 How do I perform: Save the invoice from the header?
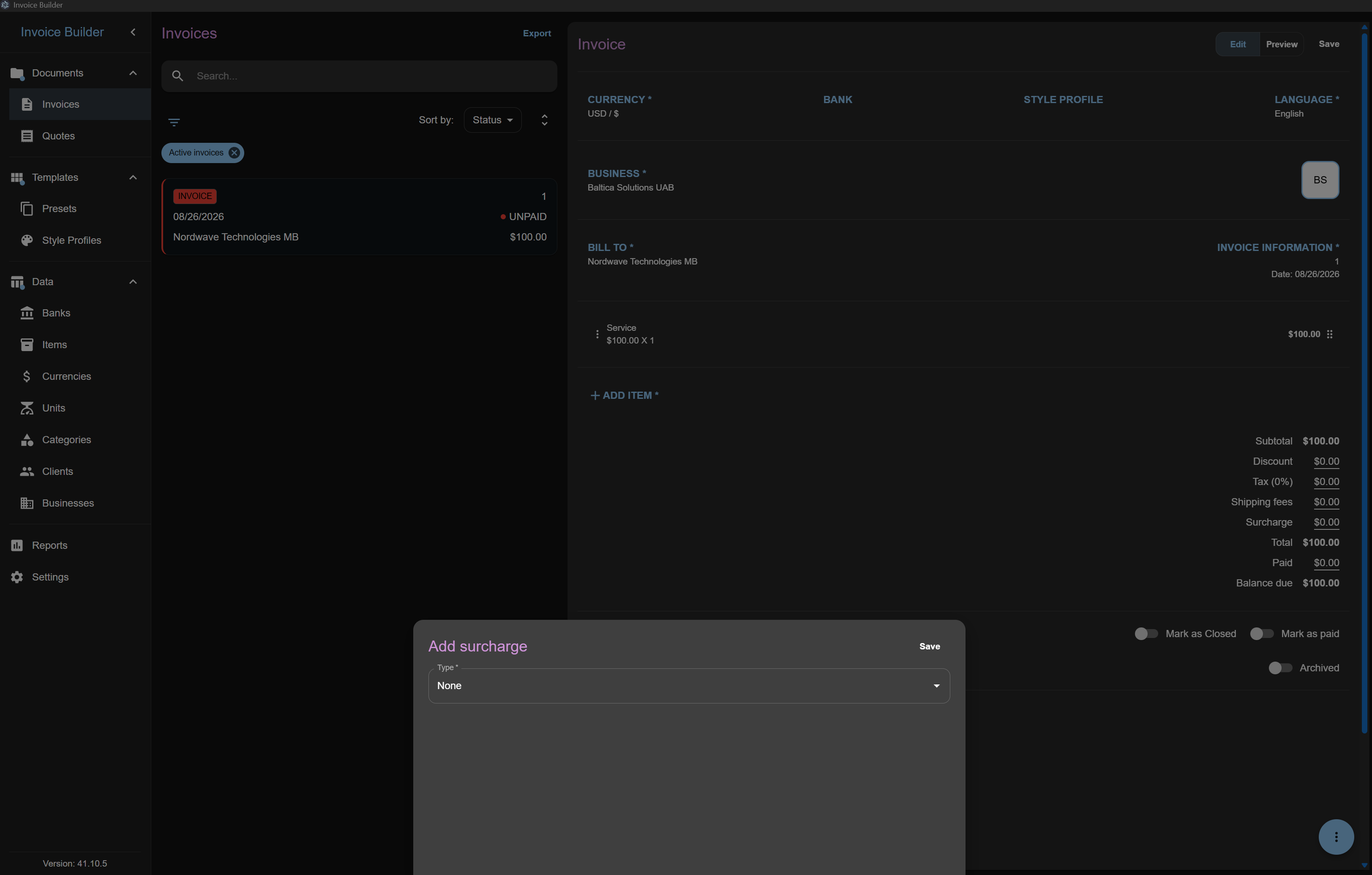tap(1329, 44)
